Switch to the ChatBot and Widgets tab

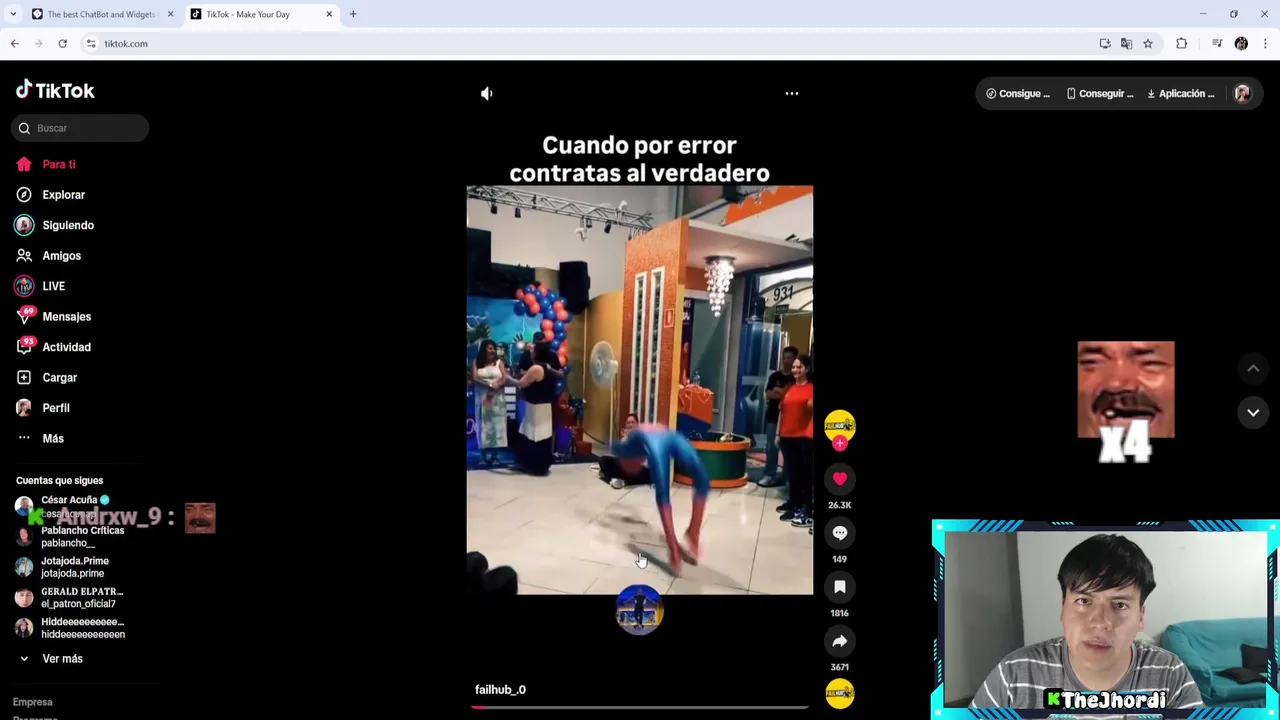(x=100, y=14)
